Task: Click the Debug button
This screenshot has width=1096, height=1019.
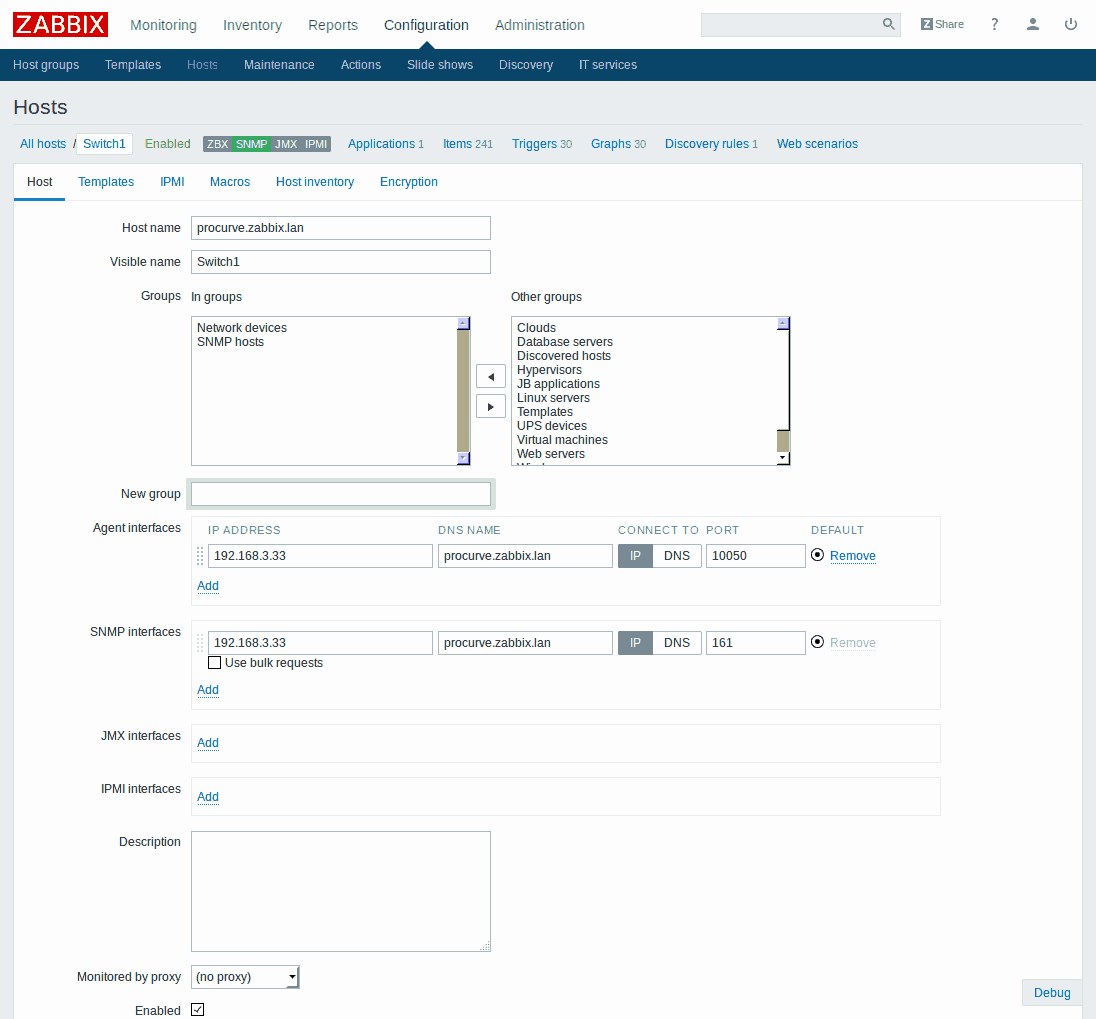Action: point(1052,992)
